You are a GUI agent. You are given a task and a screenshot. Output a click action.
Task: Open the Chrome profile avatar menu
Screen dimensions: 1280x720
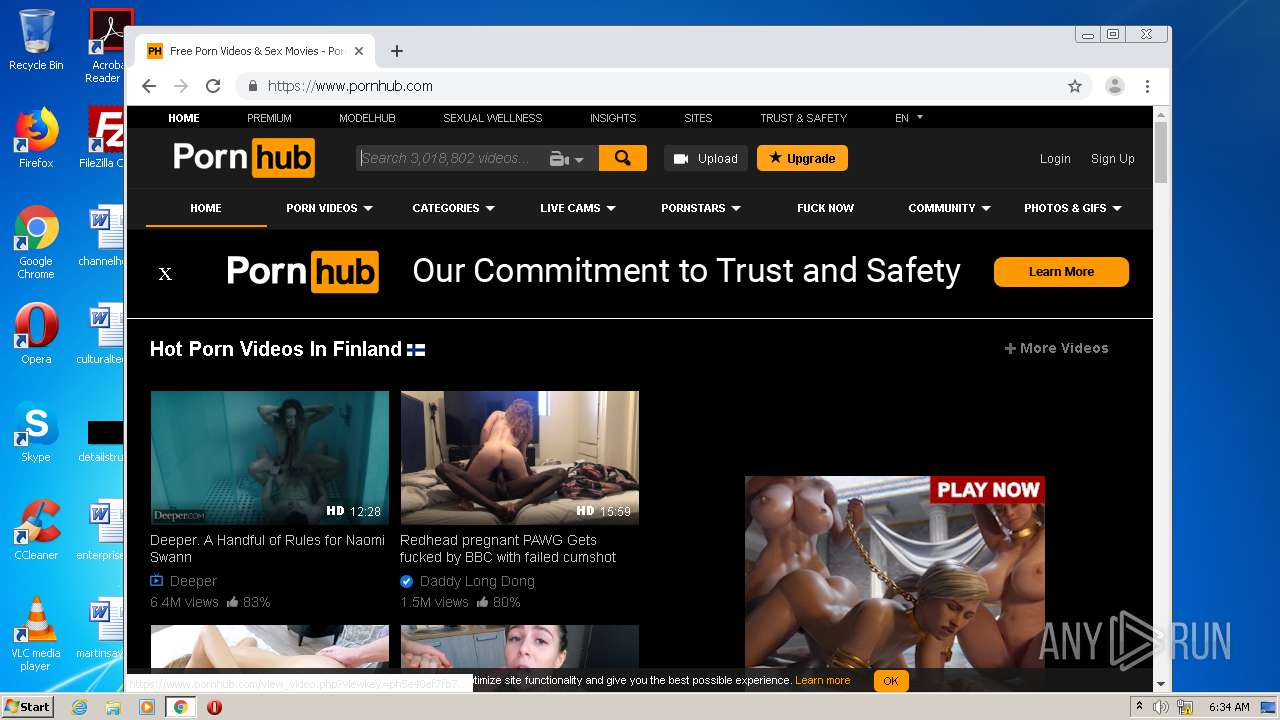tap(1115, 86)
